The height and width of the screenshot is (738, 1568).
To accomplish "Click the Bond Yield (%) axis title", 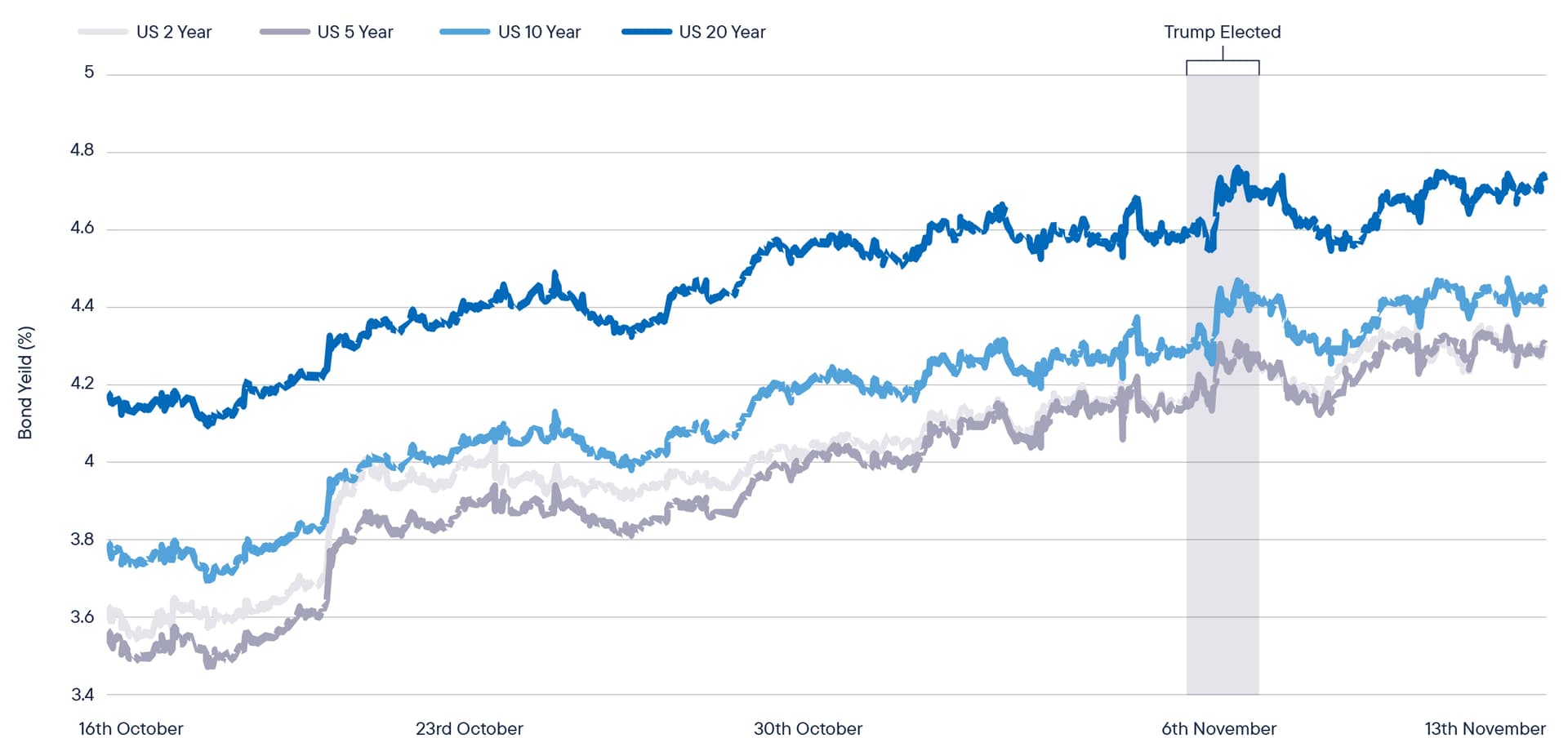I will (x=25, y=383).
